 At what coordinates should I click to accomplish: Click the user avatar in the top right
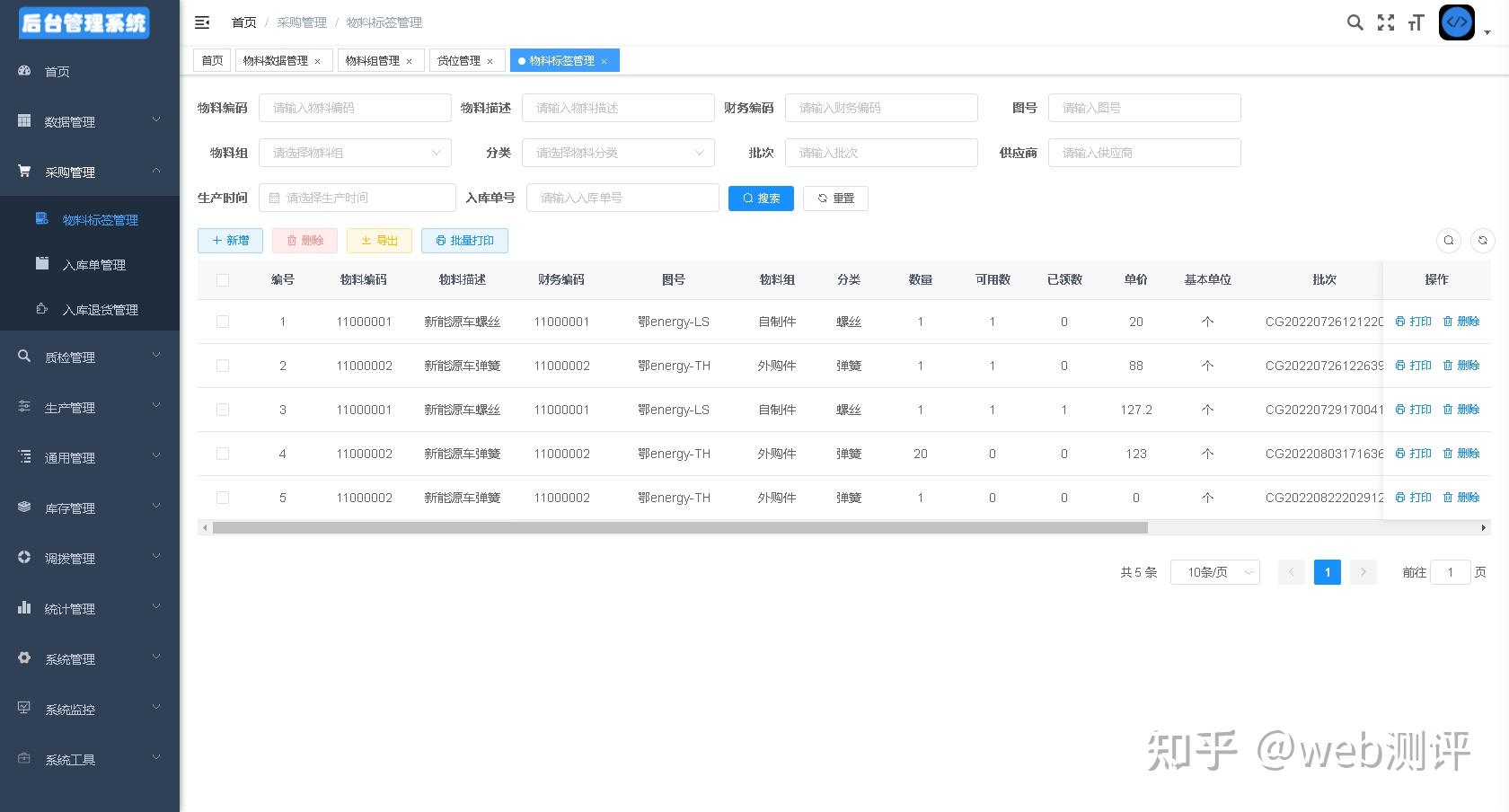tap(1456, 22)
